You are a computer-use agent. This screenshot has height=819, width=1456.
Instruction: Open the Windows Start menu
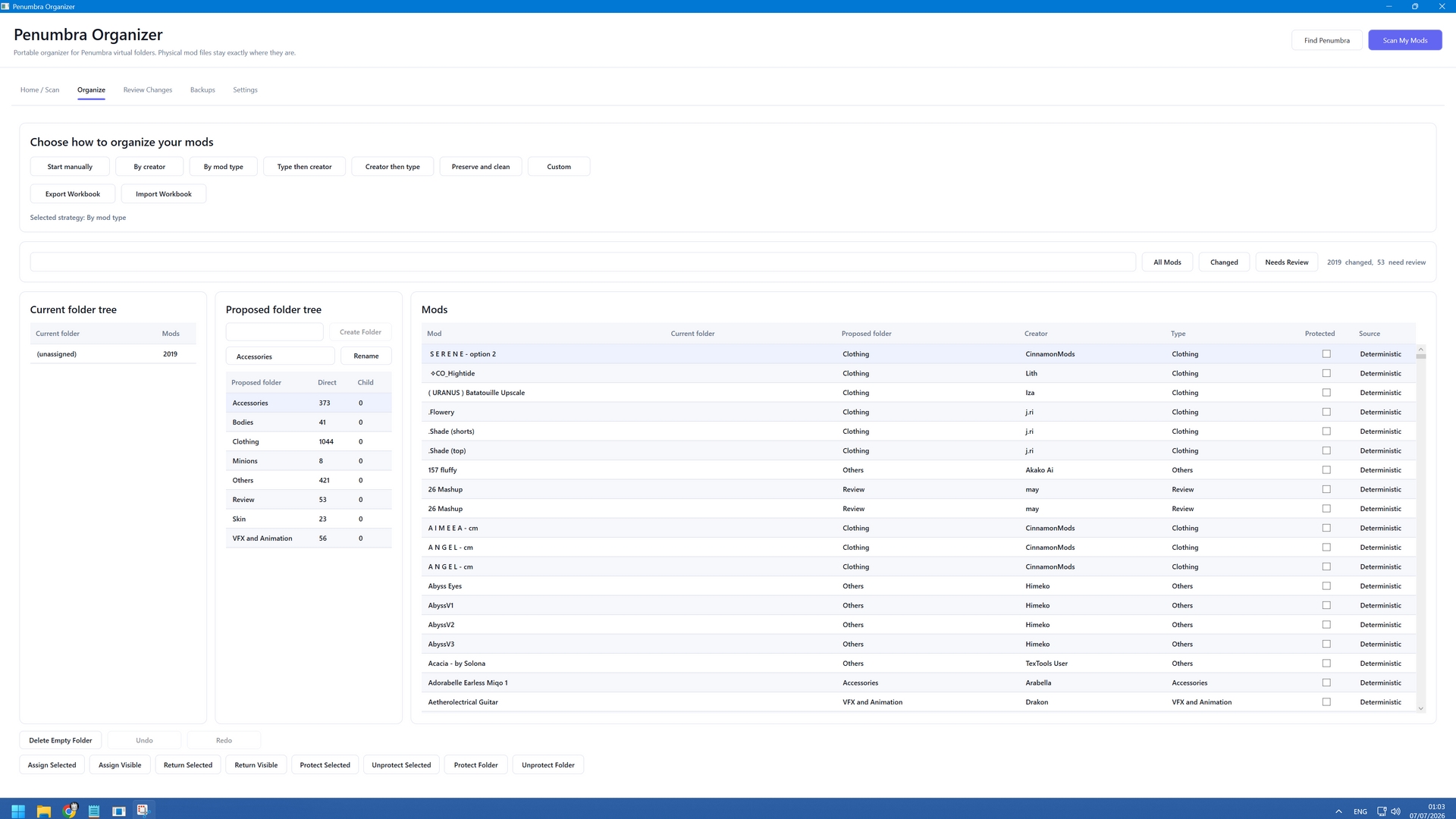tap(18, 811)
